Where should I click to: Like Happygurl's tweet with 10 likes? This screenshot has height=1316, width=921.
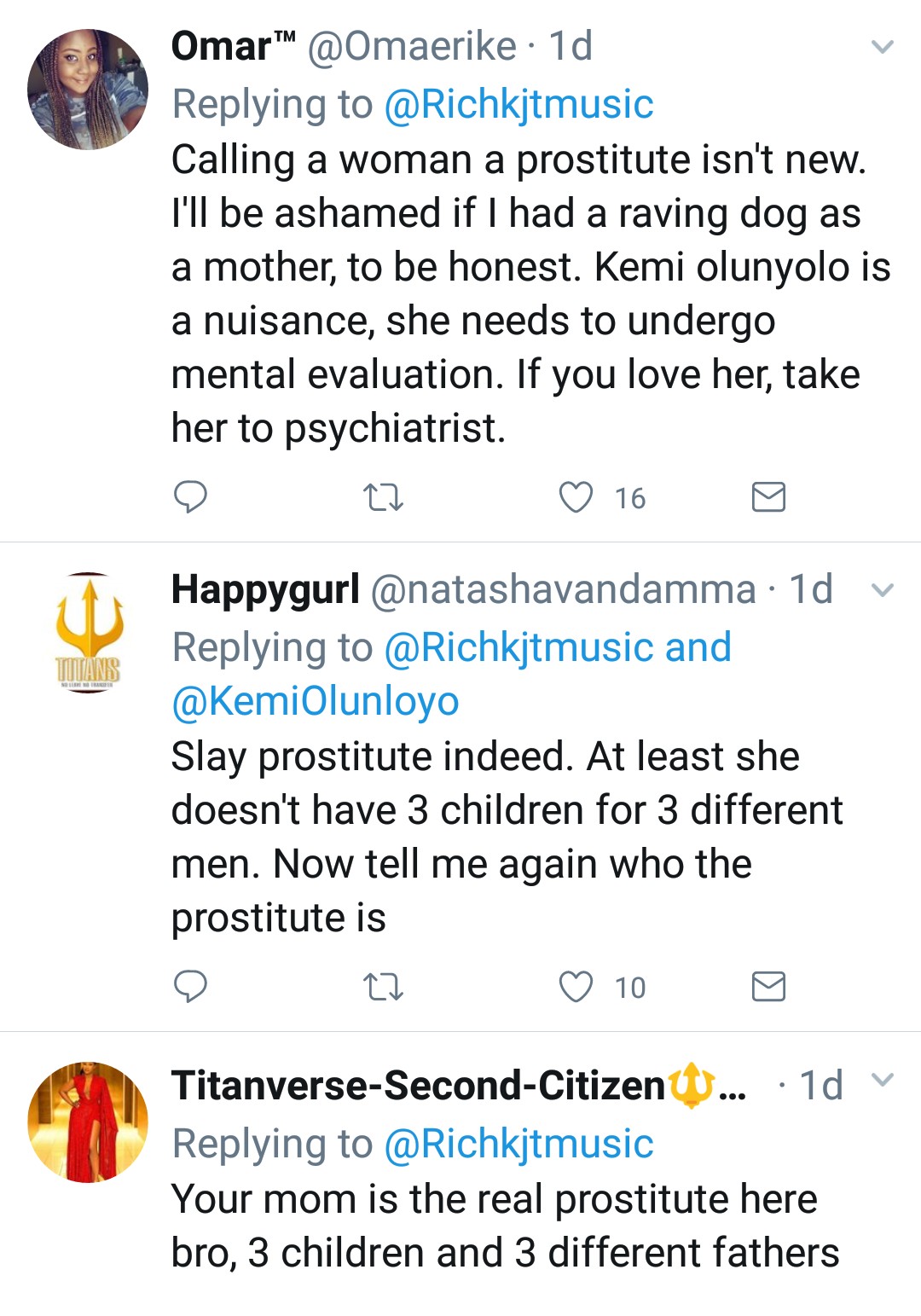pos(576,986)
